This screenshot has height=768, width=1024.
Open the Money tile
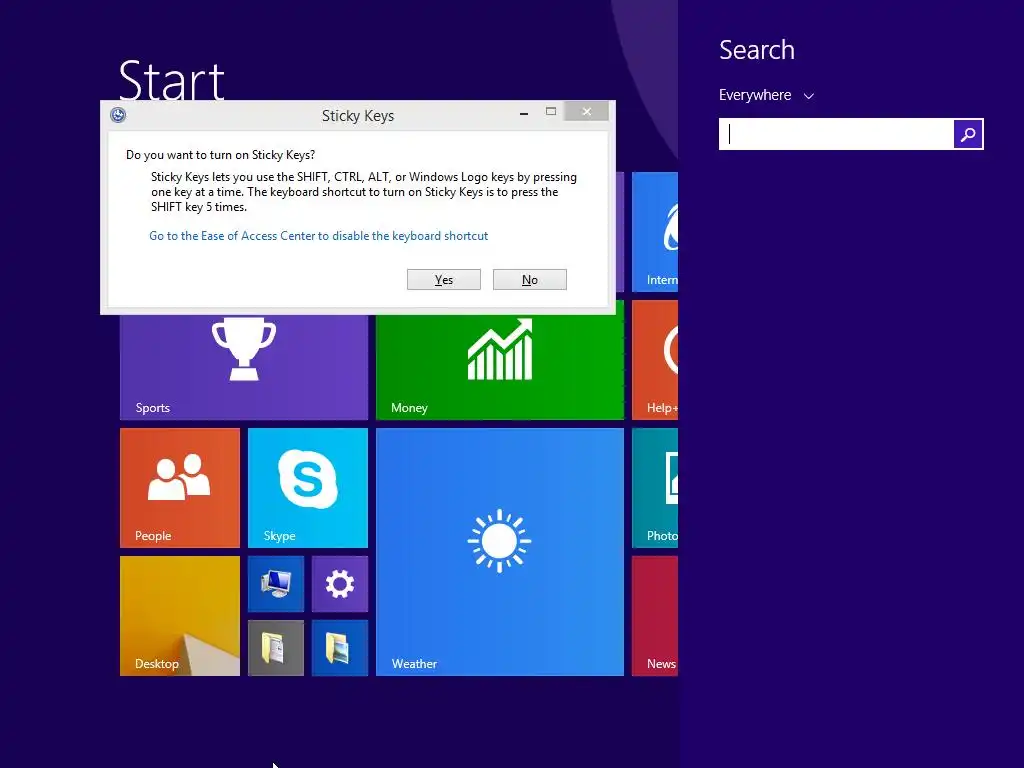[500, 367]
